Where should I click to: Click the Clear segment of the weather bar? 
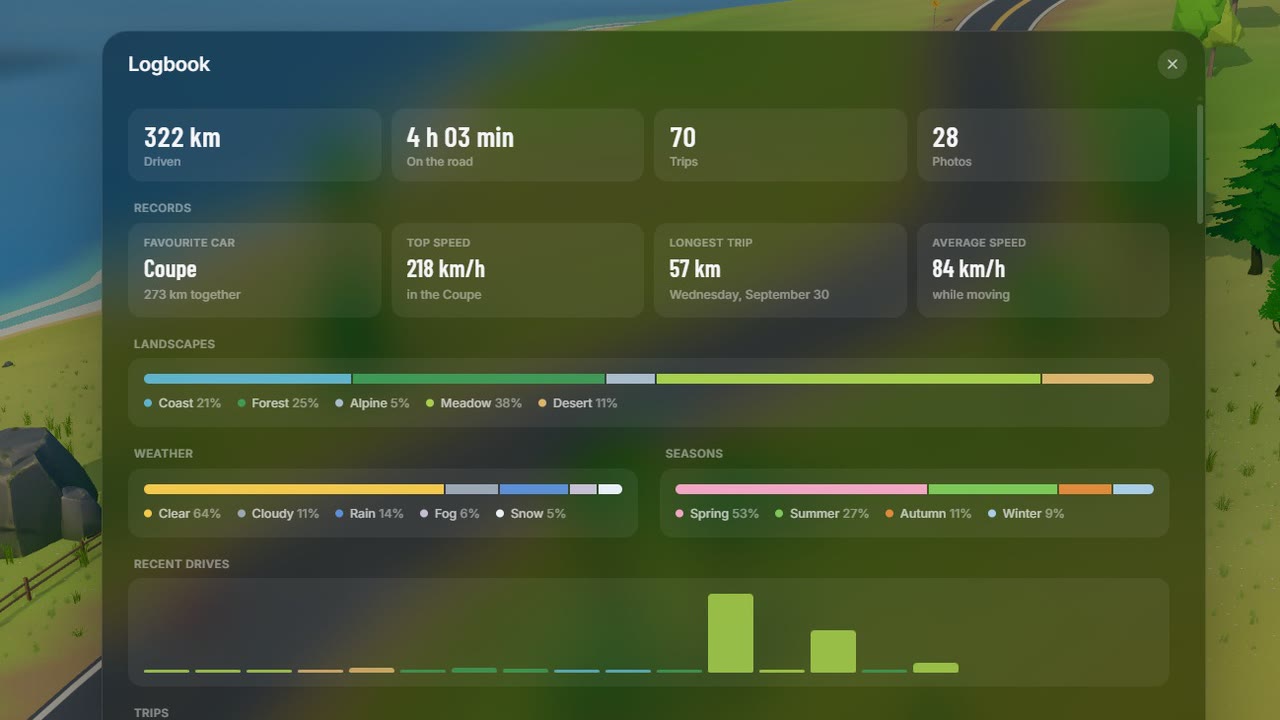(294, 489)
